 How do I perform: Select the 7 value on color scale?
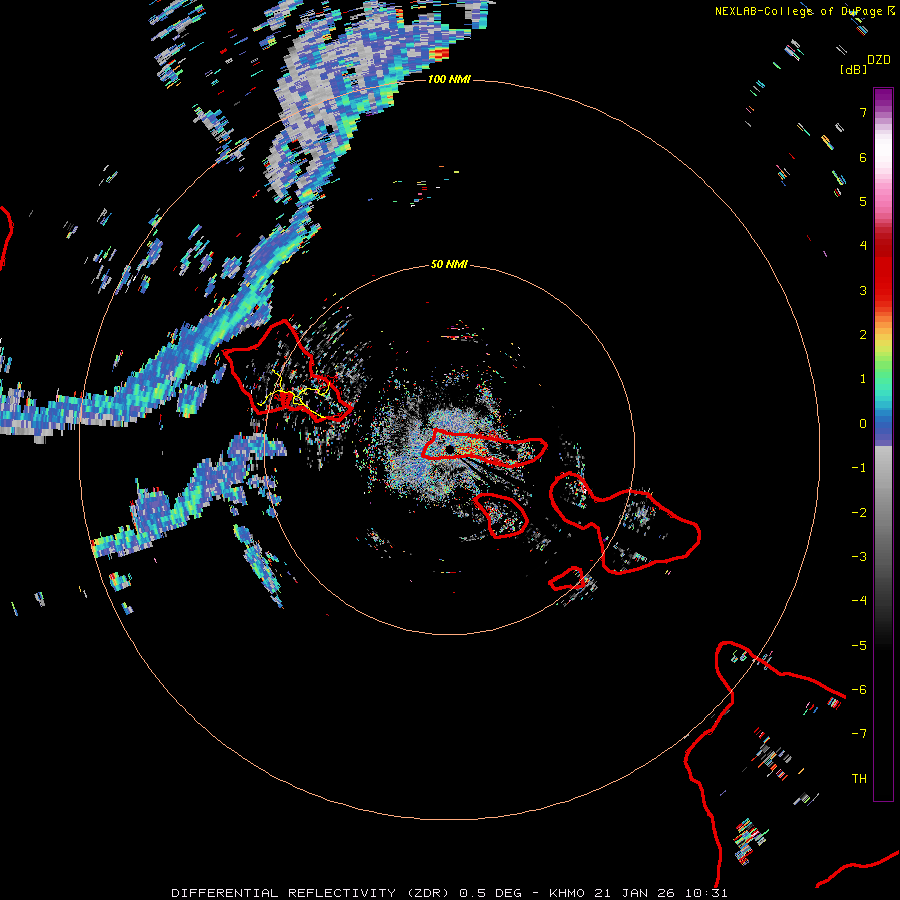[863, 112]
